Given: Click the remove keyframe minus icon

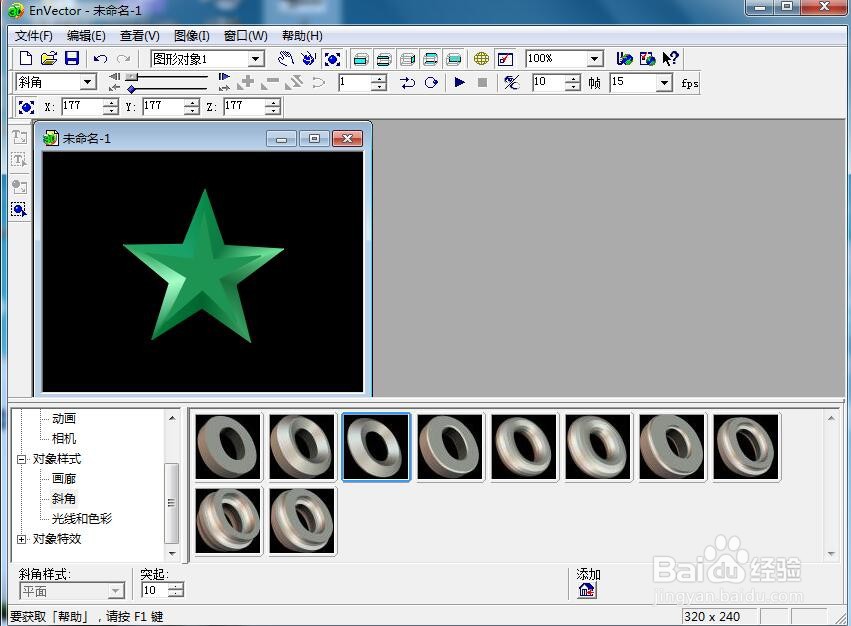Looking at the screenshot, I should 270,83.
